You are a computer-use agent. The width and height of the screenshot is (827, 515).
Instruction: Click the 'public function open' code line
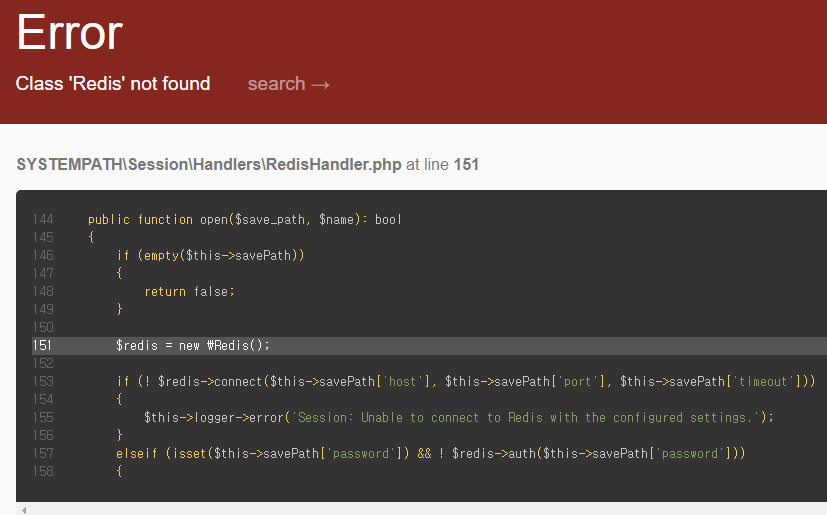click(245, 220)
